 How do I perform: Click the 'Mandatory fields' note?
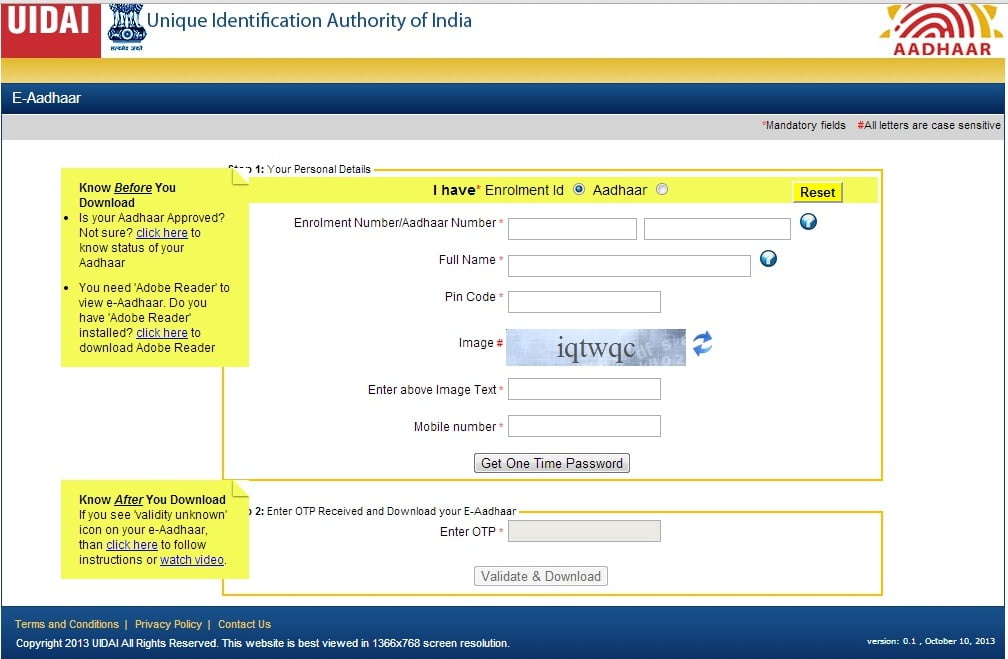804,125
